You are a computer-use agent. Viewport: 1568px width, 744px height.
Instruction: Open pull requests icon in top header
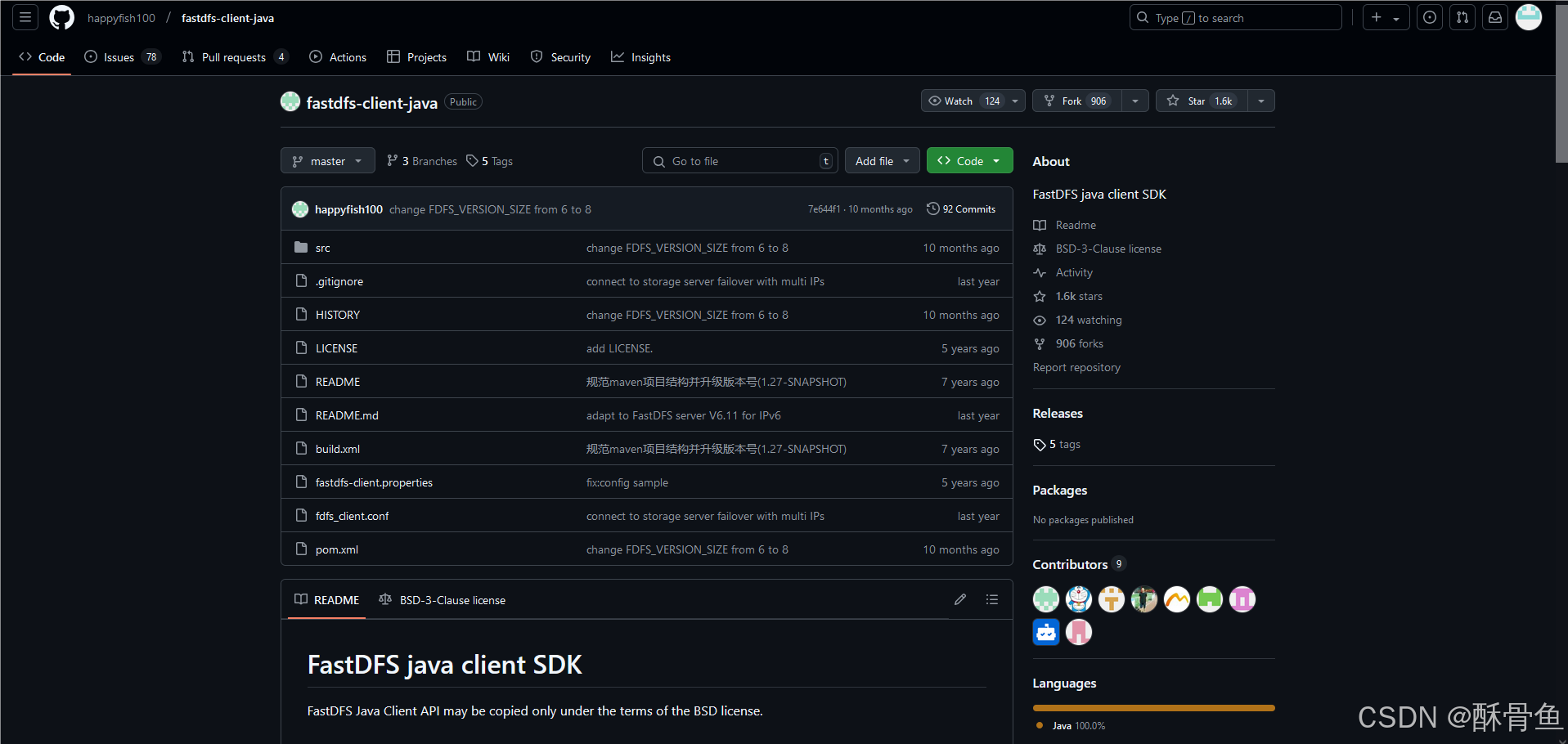tap(1462, 17)
